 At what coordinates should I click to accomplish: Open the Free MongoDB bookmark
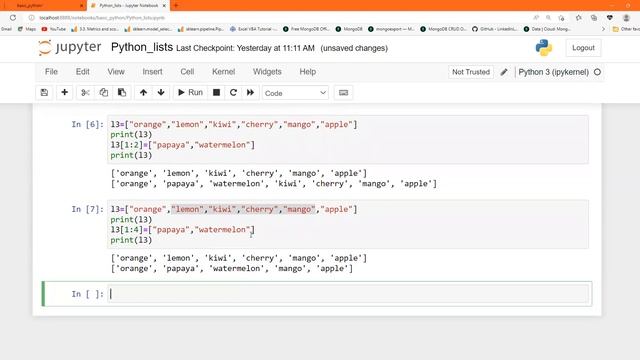[306, 29]
